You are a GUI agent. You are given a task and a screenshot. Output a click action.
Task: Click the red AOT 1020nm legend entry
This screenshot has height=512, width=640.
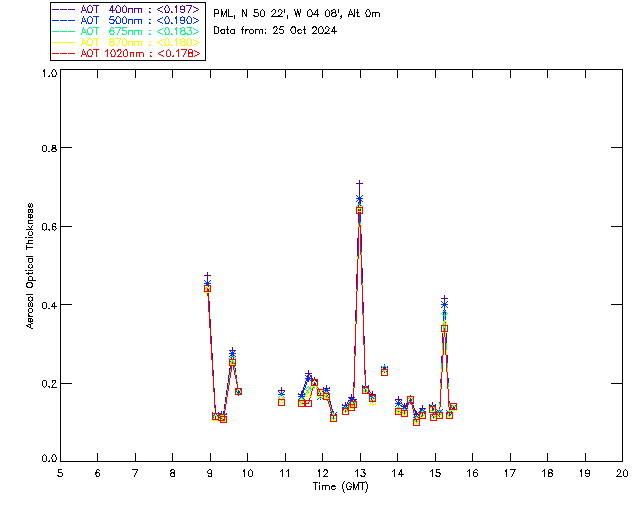(x=127, y=53)
